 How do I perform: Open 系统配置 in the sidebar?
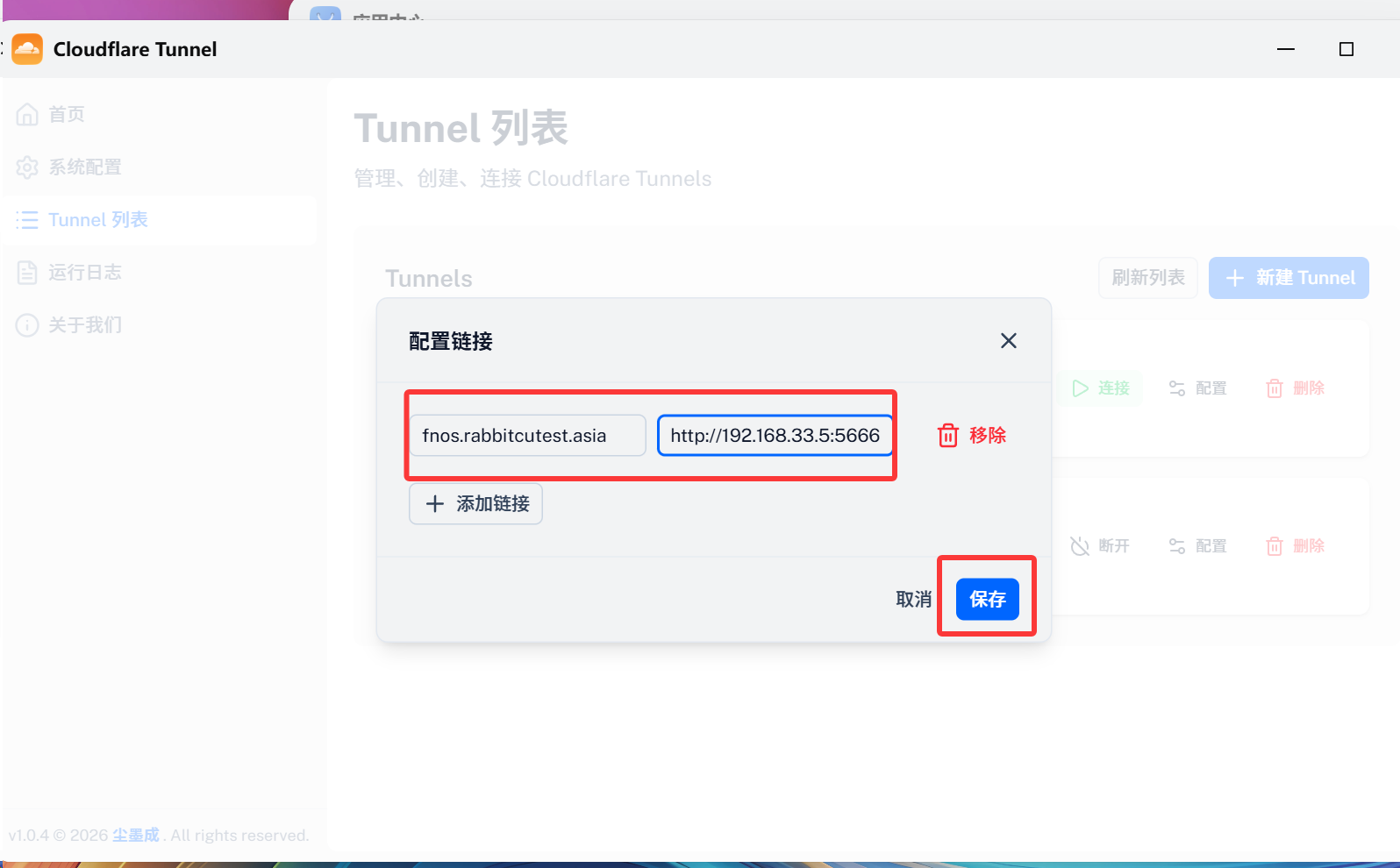[x=84, y=167]
